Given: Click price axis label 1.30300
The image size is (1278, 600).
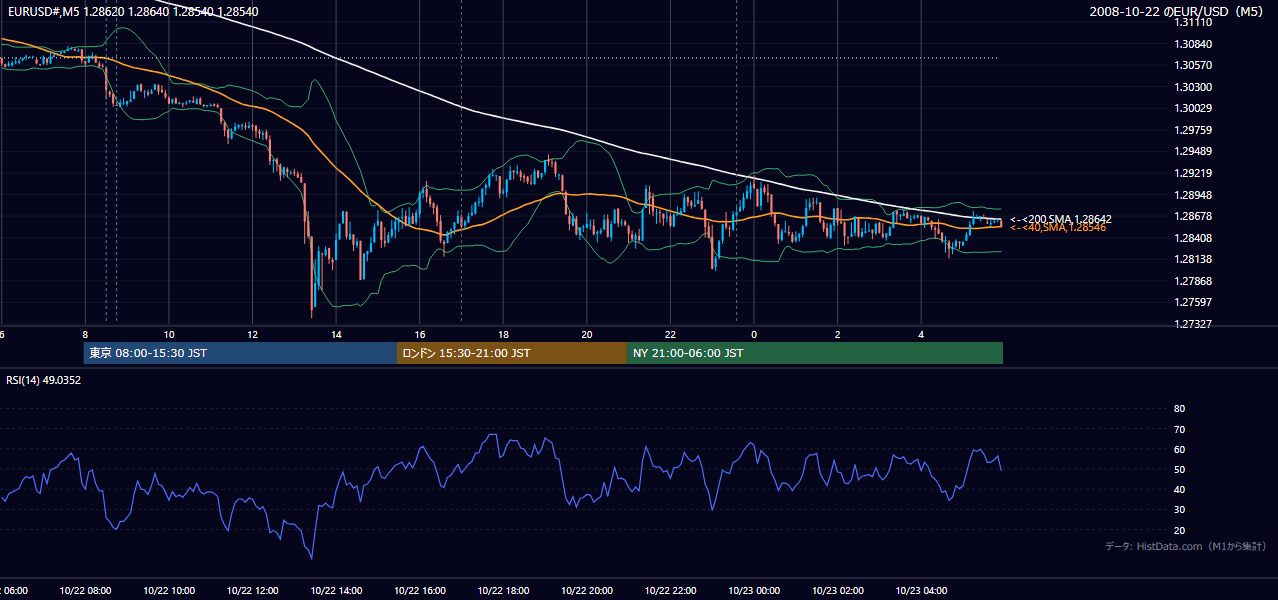Looking at the screenshot, I should click(1193, 87).
